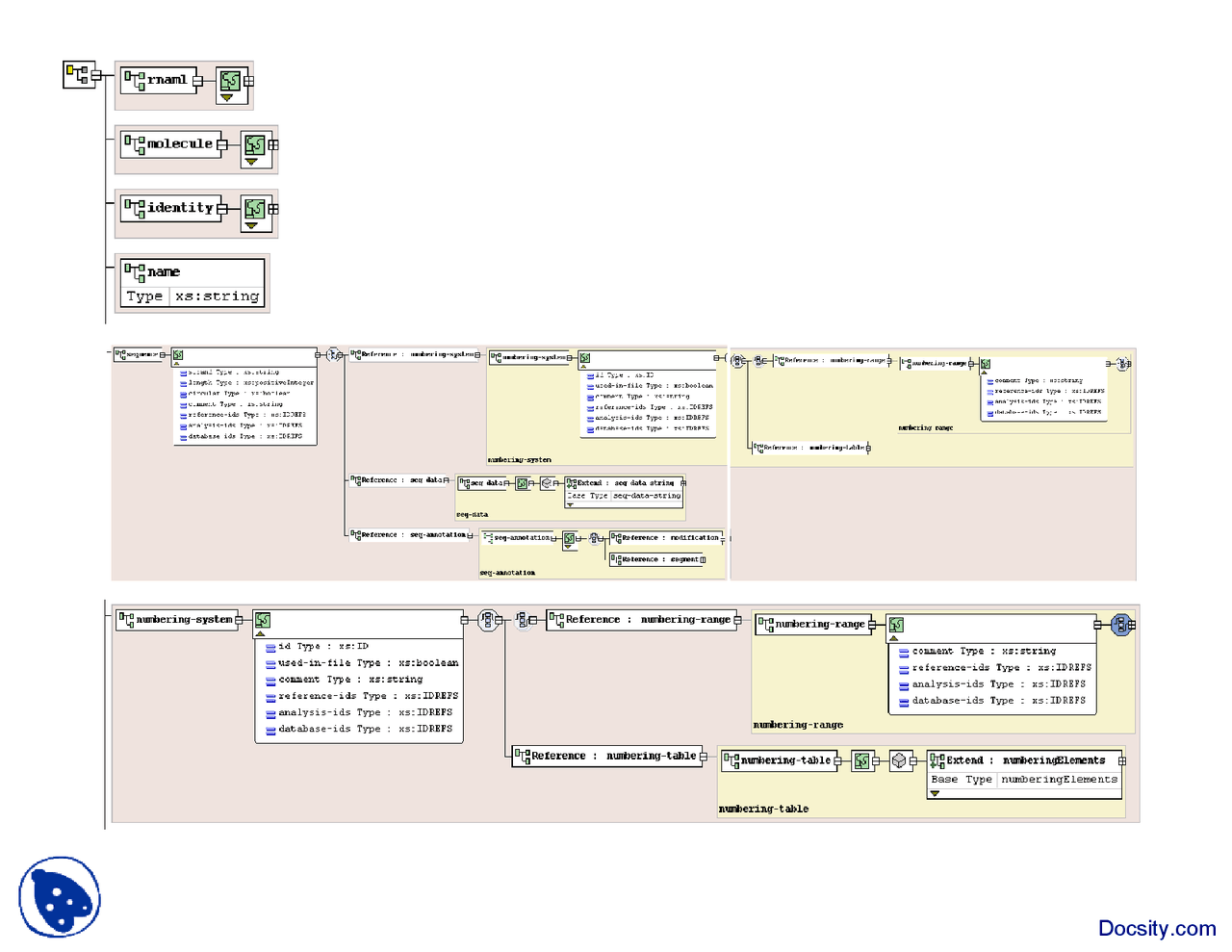The image size is (1232, 952).
Task: Click the green icon beside large numbering-table element
Action: coord(861,761)
